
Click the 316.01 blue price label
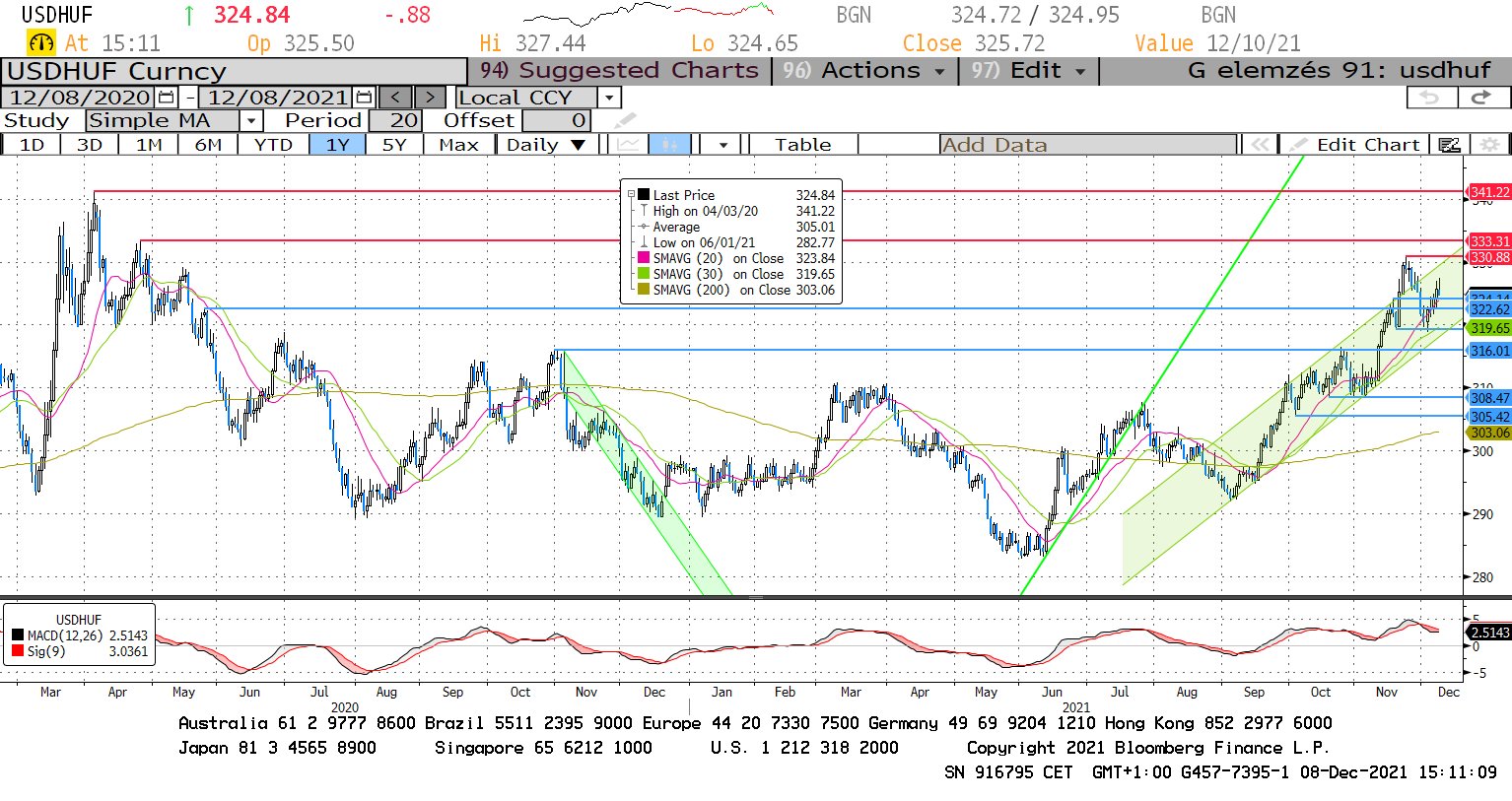(1489, 351)
